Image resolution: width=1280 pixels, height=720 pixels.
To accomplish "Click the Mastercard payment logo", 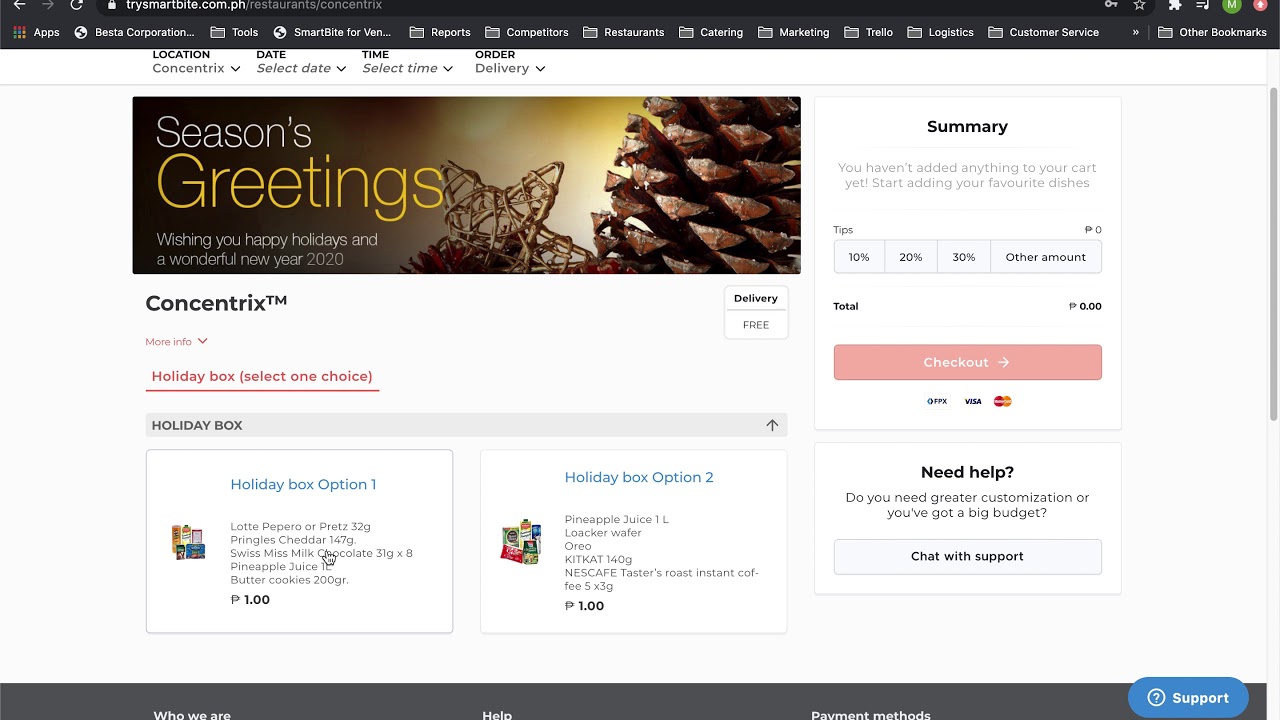I will 1003,401.
